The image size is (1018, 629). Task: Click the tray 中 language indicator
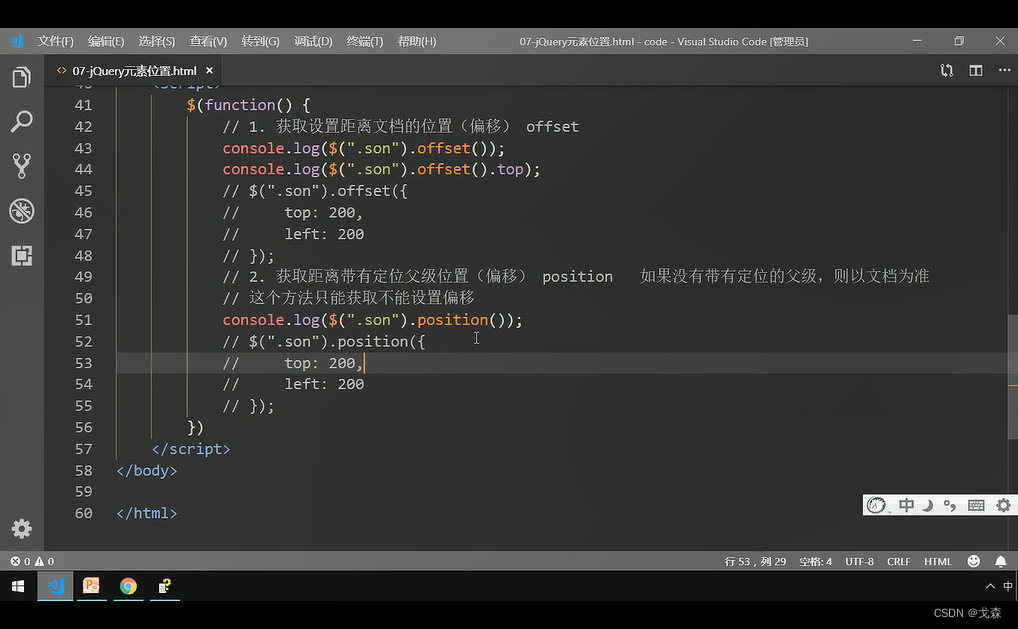click(x=1008, y=586)
